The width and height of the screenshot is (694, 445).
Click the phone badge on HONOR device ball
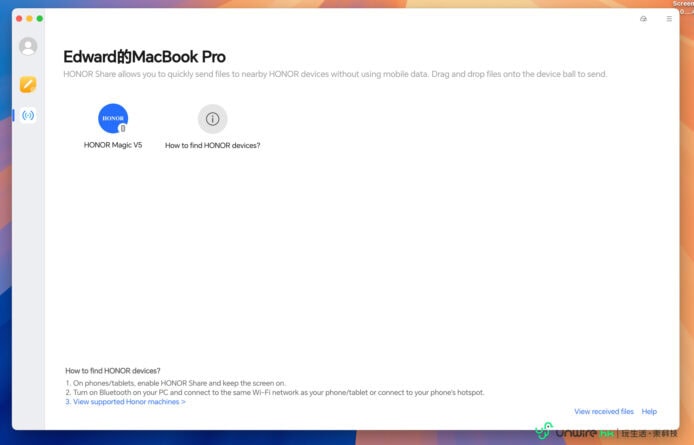click(122, 128)
